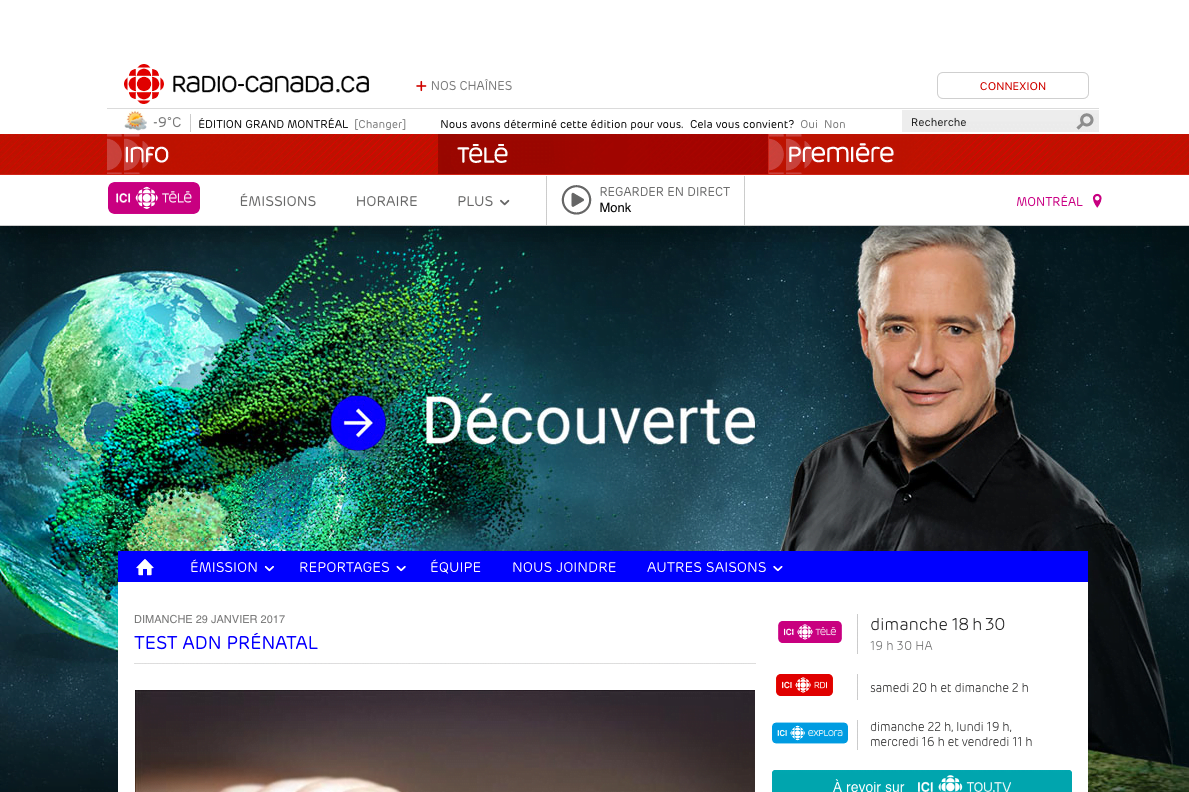
Task: Click the CONNEXION button
Action: (1012, 86)
